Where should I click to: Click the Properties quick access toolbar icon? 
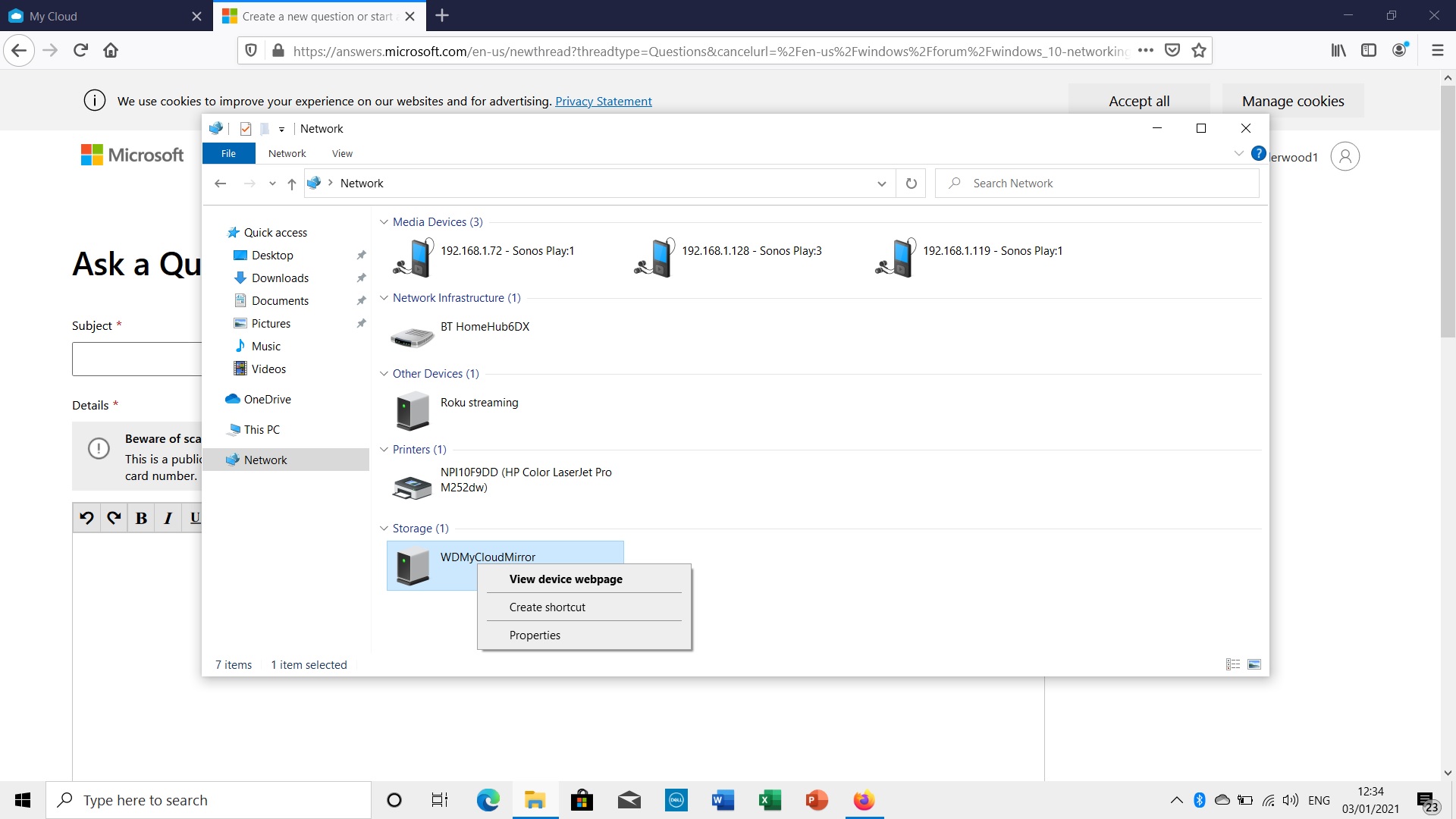pos(246,129)
